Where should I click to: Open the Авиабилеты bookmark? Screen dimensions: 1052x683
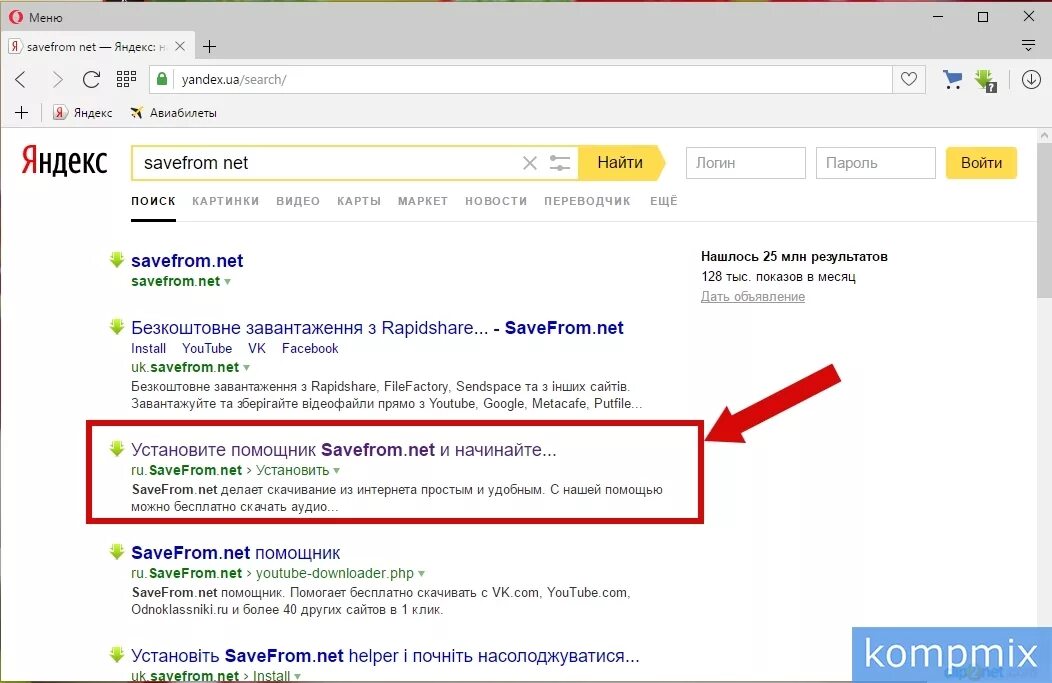tap(173, 113)
